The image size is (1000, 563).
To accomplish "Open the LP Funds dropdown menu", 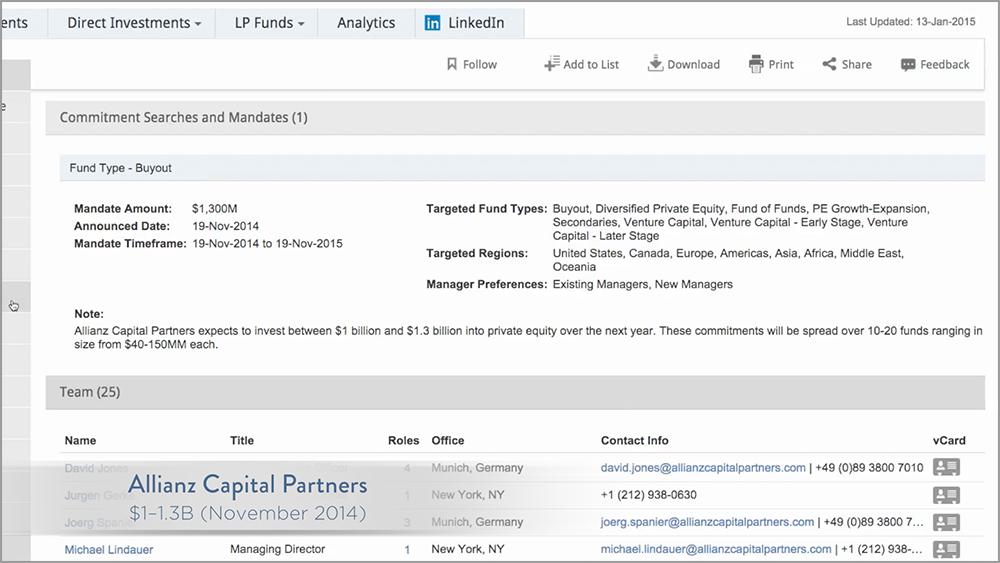I will (x=269, y=23).
